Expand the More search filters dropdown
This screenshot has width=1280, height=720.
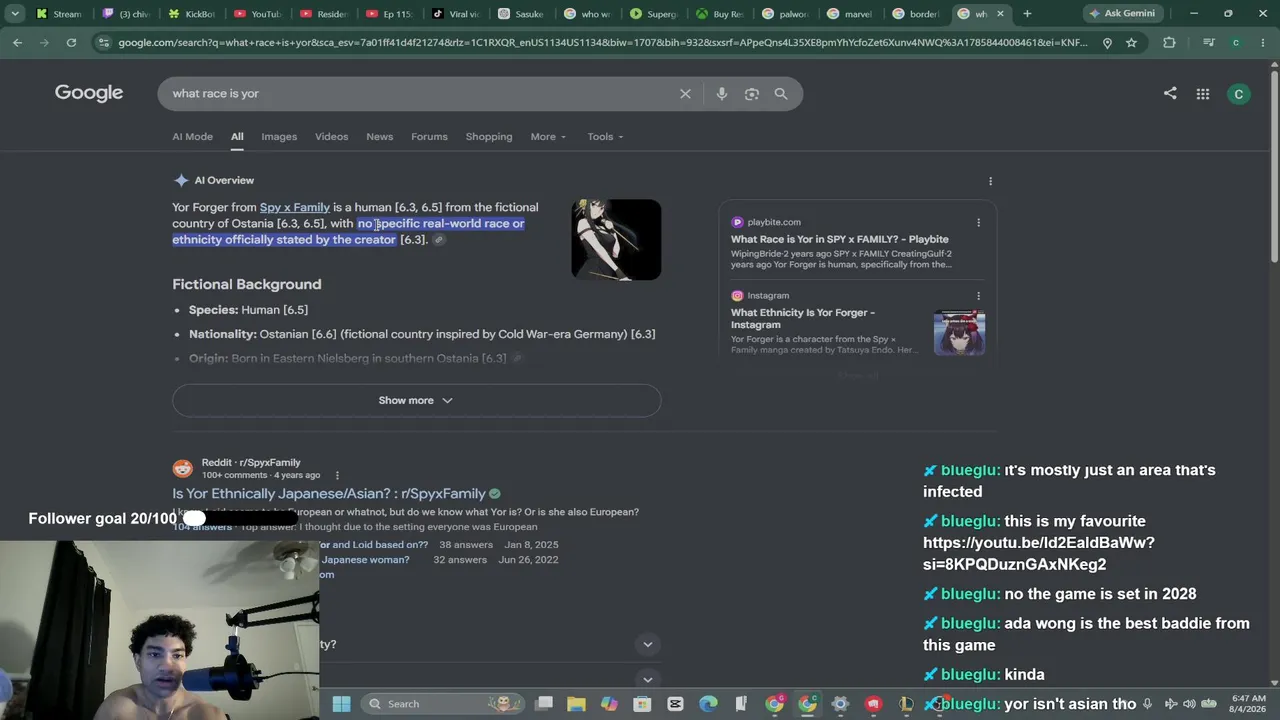point(548,137)
